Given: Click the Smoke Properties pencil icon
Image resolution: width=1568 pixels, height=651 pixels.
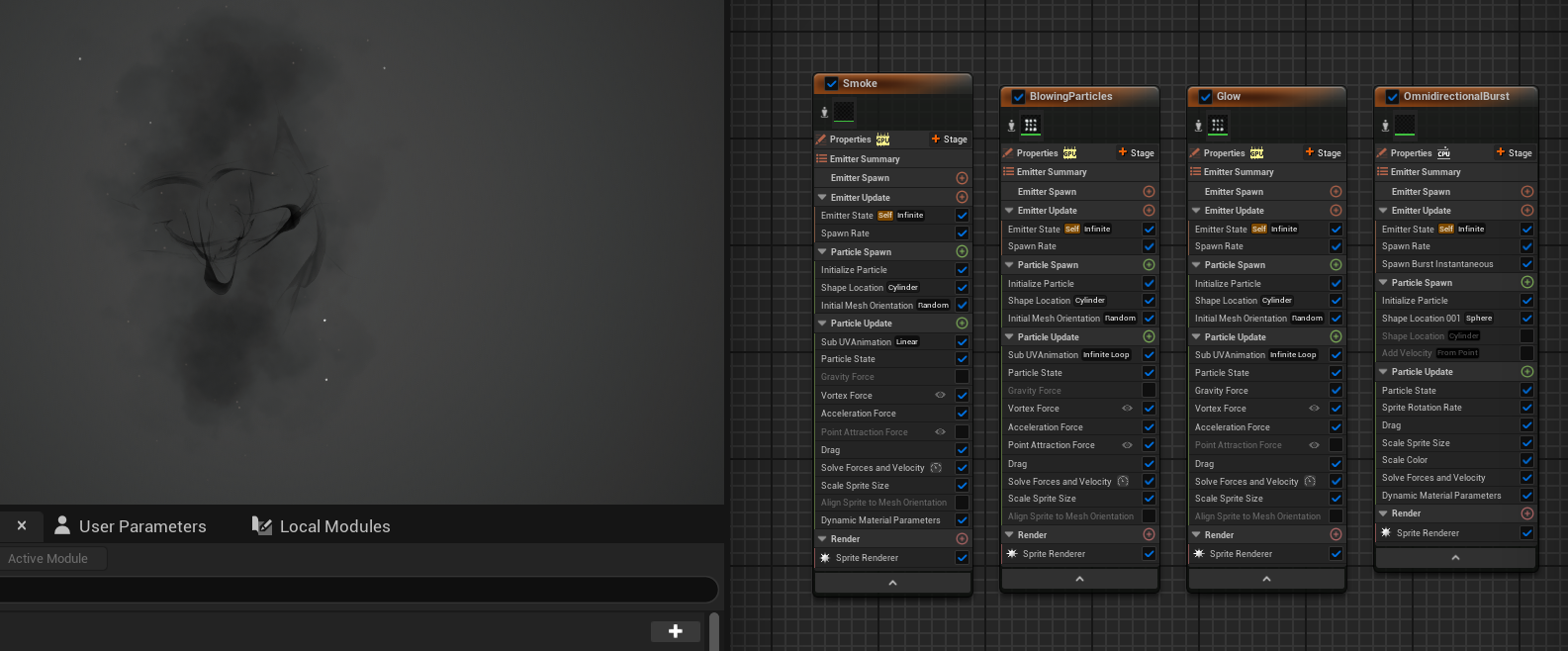Looking at the screenshot, I should tap(821, 139).
